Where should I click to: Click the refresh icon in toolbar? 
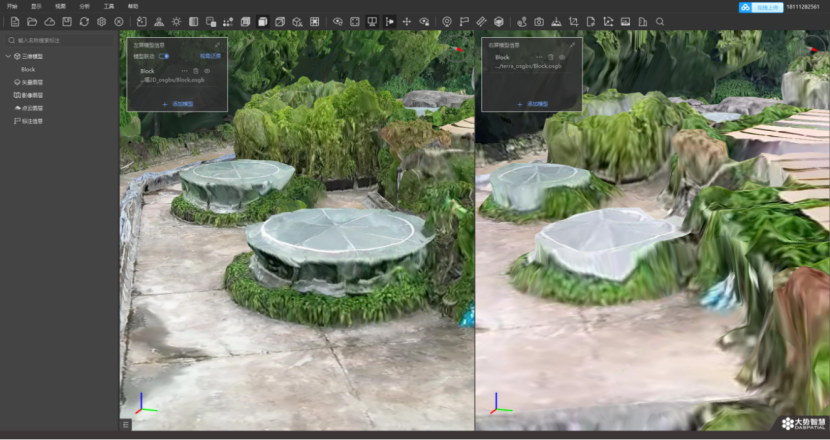coord(84,21)
